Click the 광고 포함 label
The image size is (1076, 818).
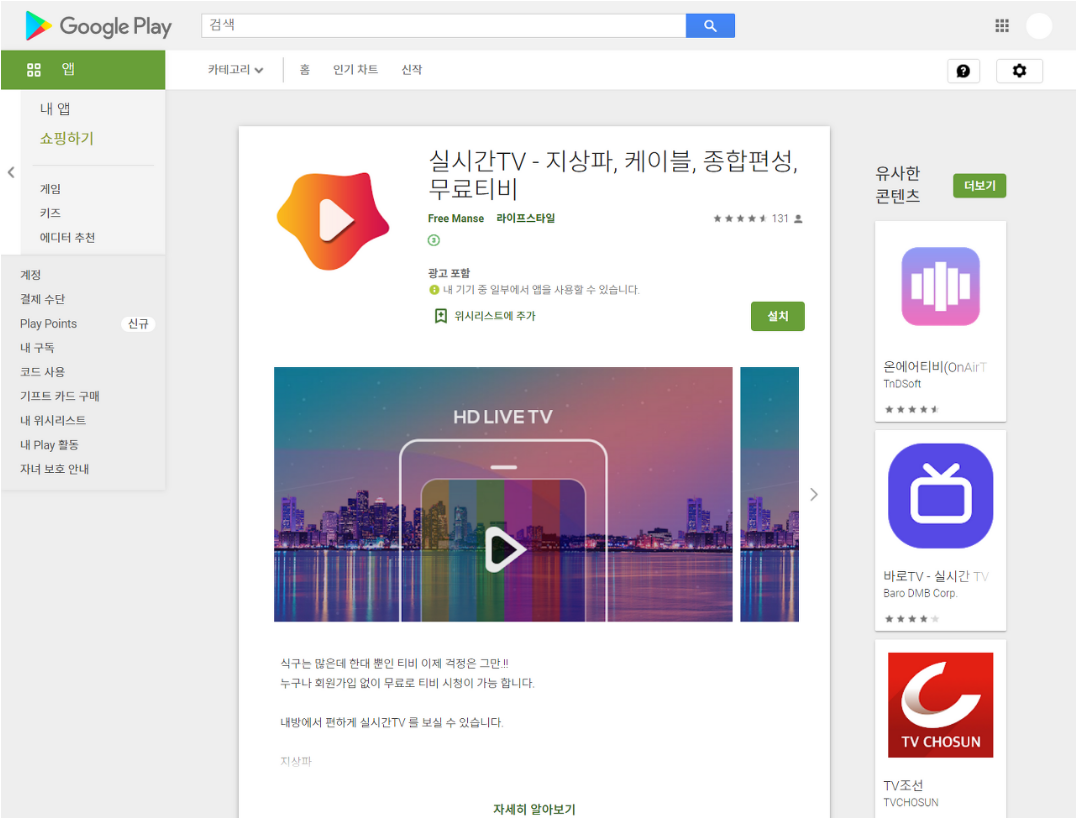[x=449, y=273]
